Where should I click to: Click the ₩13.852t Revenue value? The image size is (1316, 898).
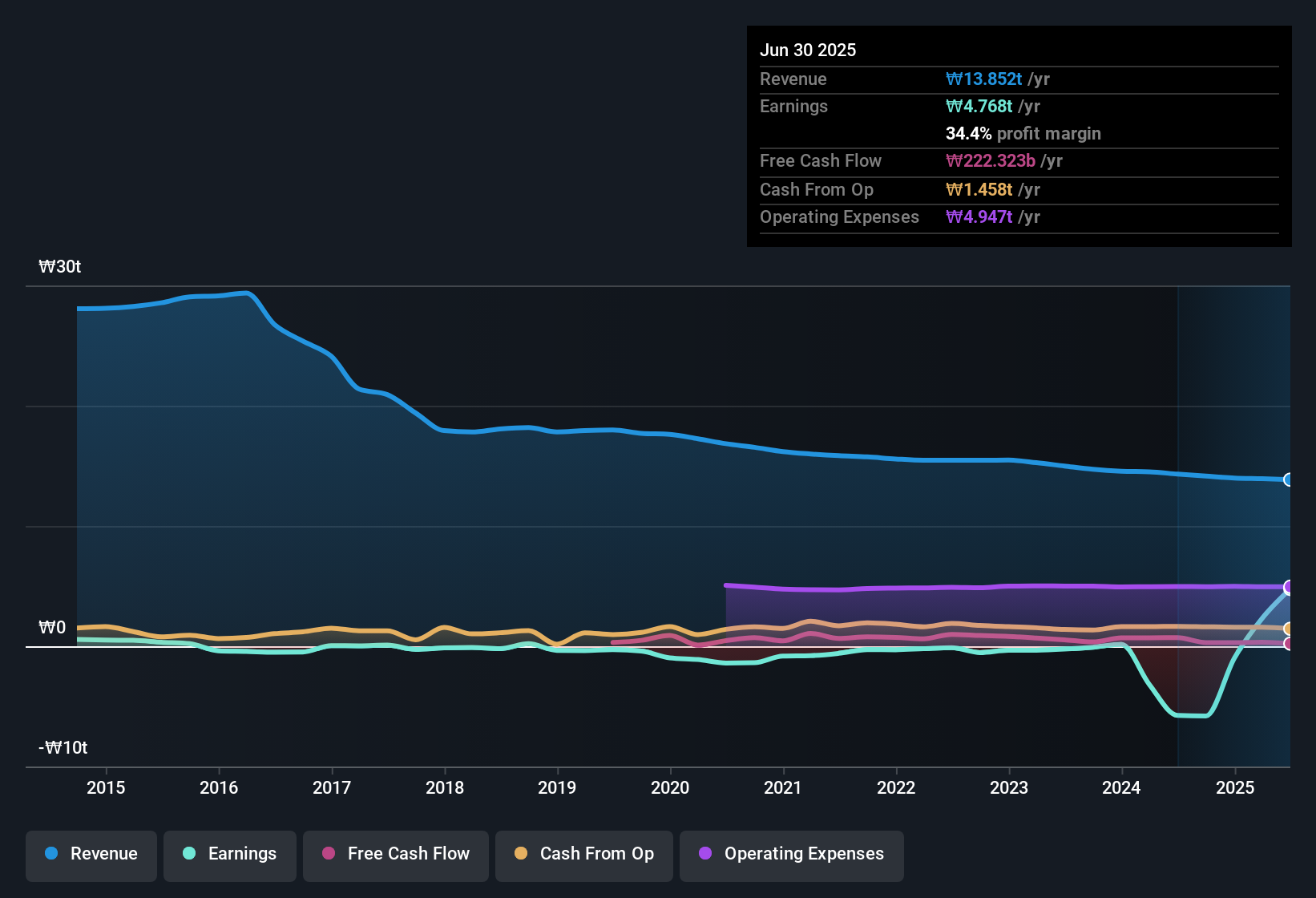point(986,79)
